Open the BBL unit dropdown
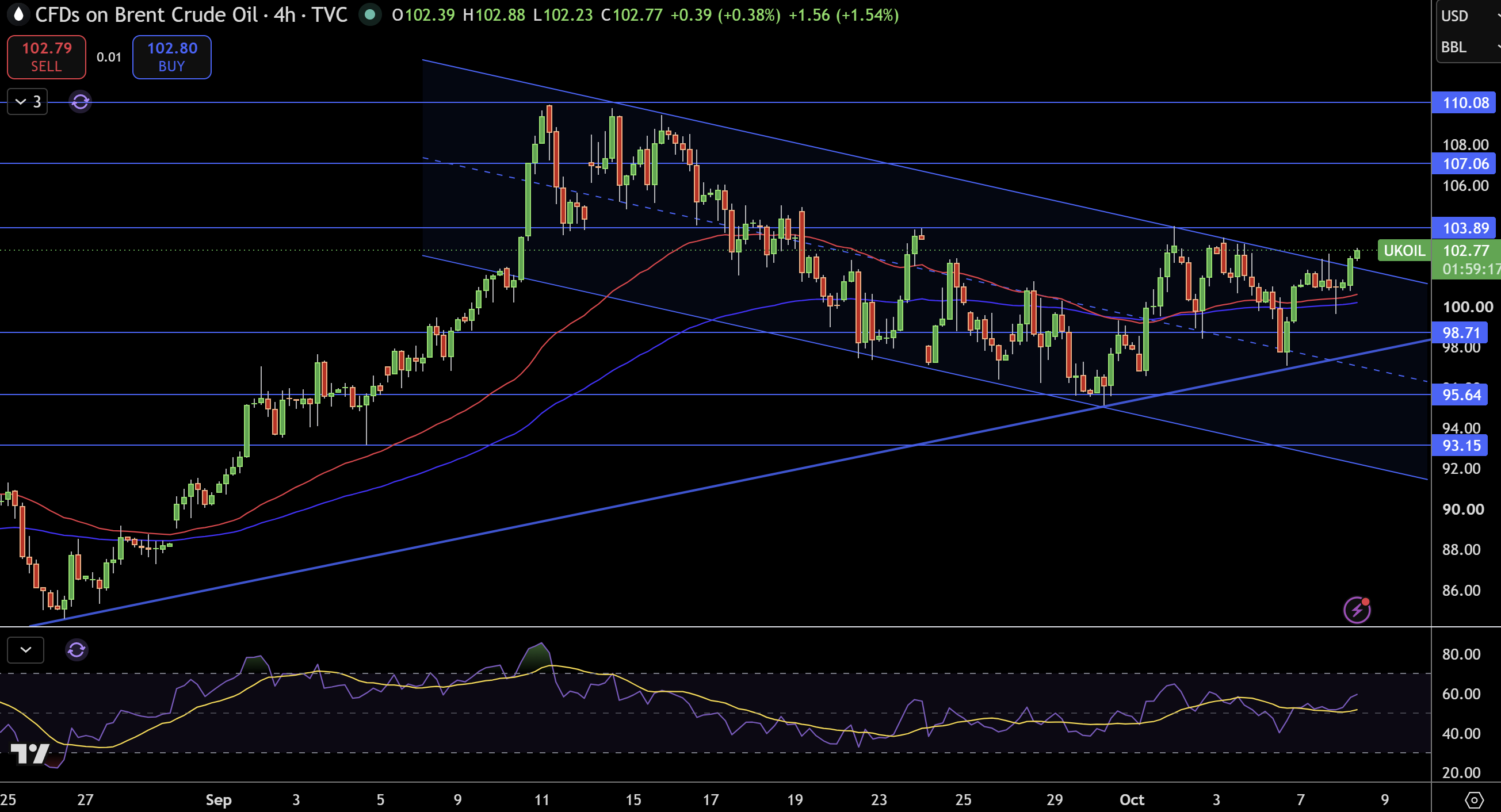Screen dimensions: 1501x812 pos(1468,47)
